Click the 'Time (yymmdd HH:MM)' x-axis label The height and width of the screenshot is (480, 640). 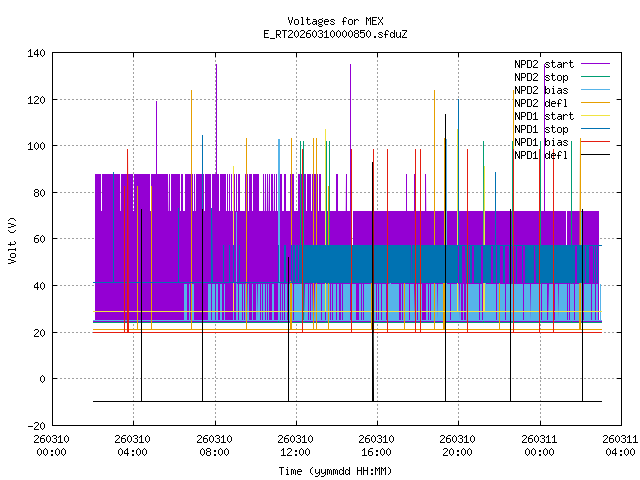335,469
